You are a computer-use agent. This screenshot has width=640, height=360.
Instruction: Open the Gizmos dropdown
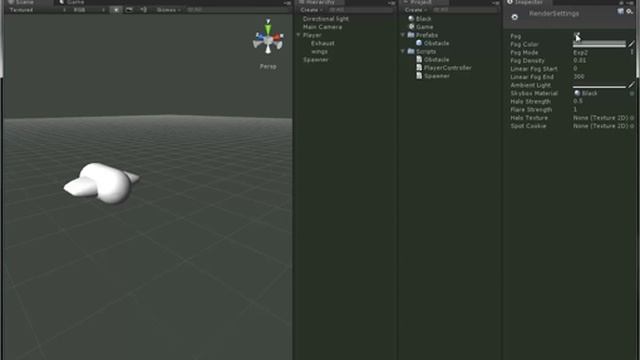[x=168, y=10]
